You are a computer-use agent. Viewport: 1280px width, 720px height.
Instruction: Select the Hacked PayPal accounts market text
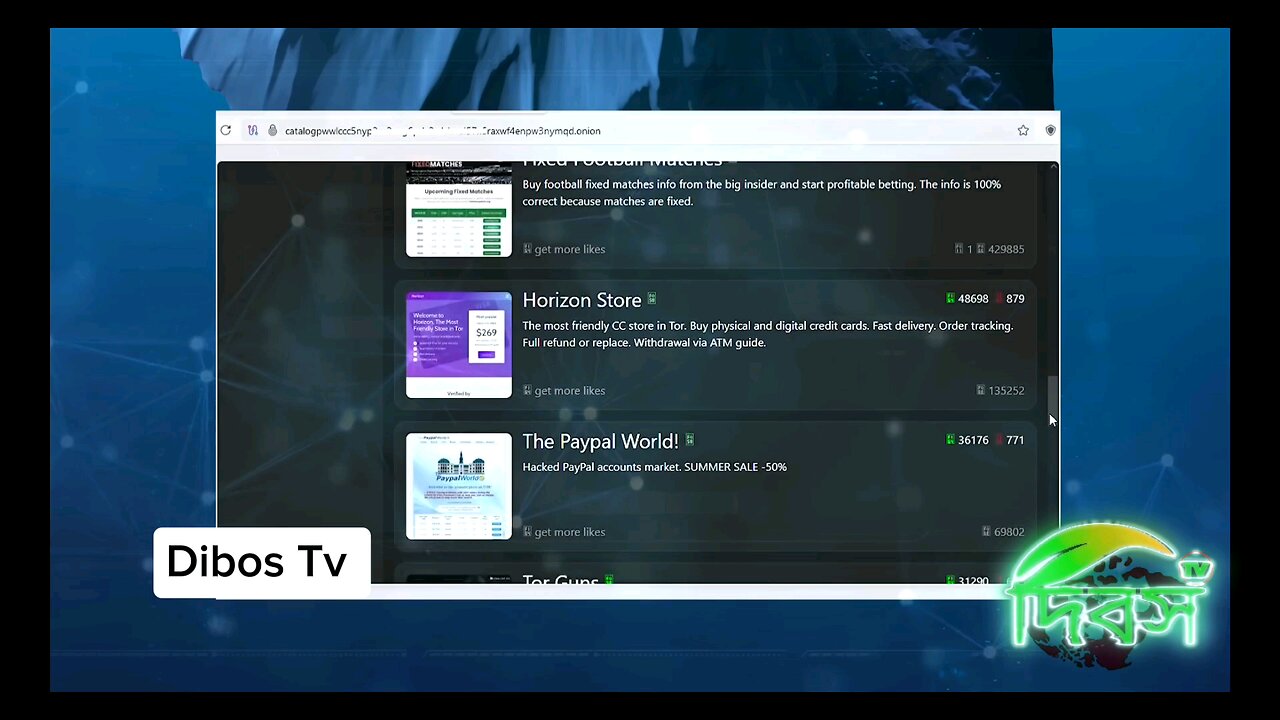coord(654,467)
